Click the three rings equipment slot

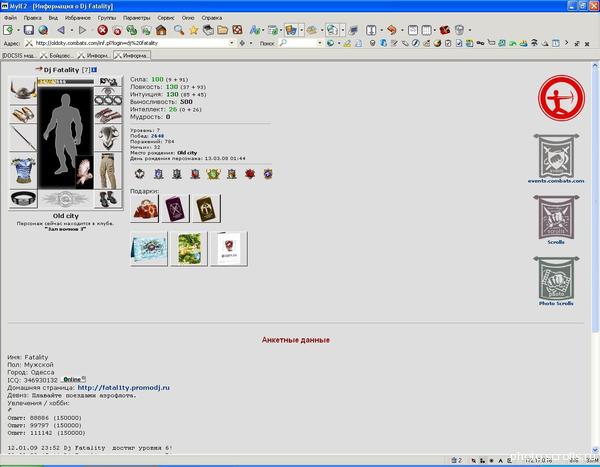pos(108,100)
